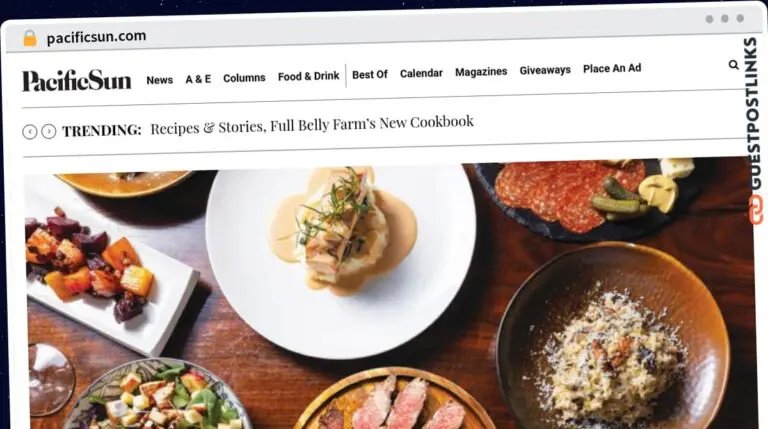Click the next trending story arrow
Image resolution: width=768 pixels, height=429 pixels.
tap(48, 131)
